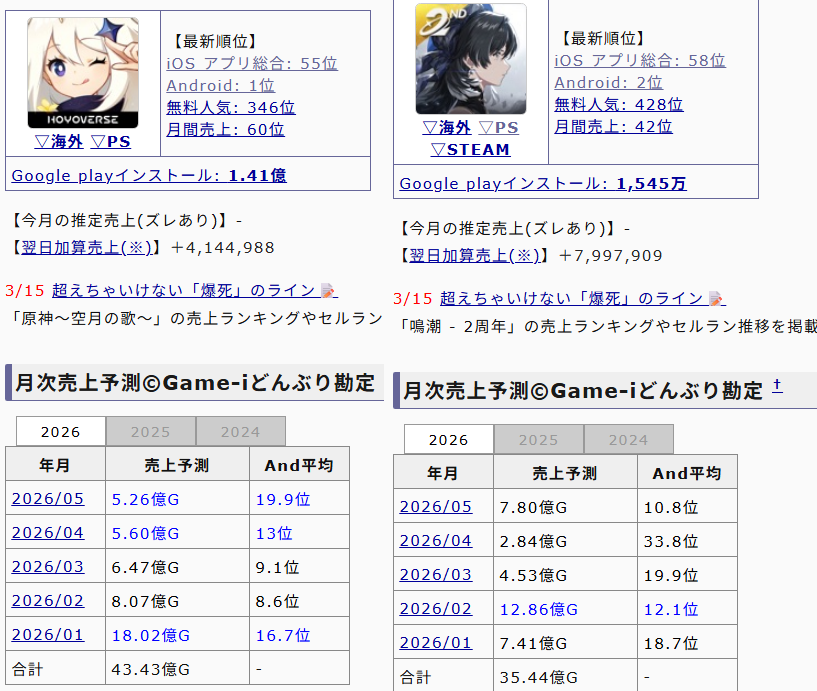The width and height of the screenshot is (817, 691).
Task: Open iOS アプリ総合: 55位 ranking link
Action: [x=252, y=64]
